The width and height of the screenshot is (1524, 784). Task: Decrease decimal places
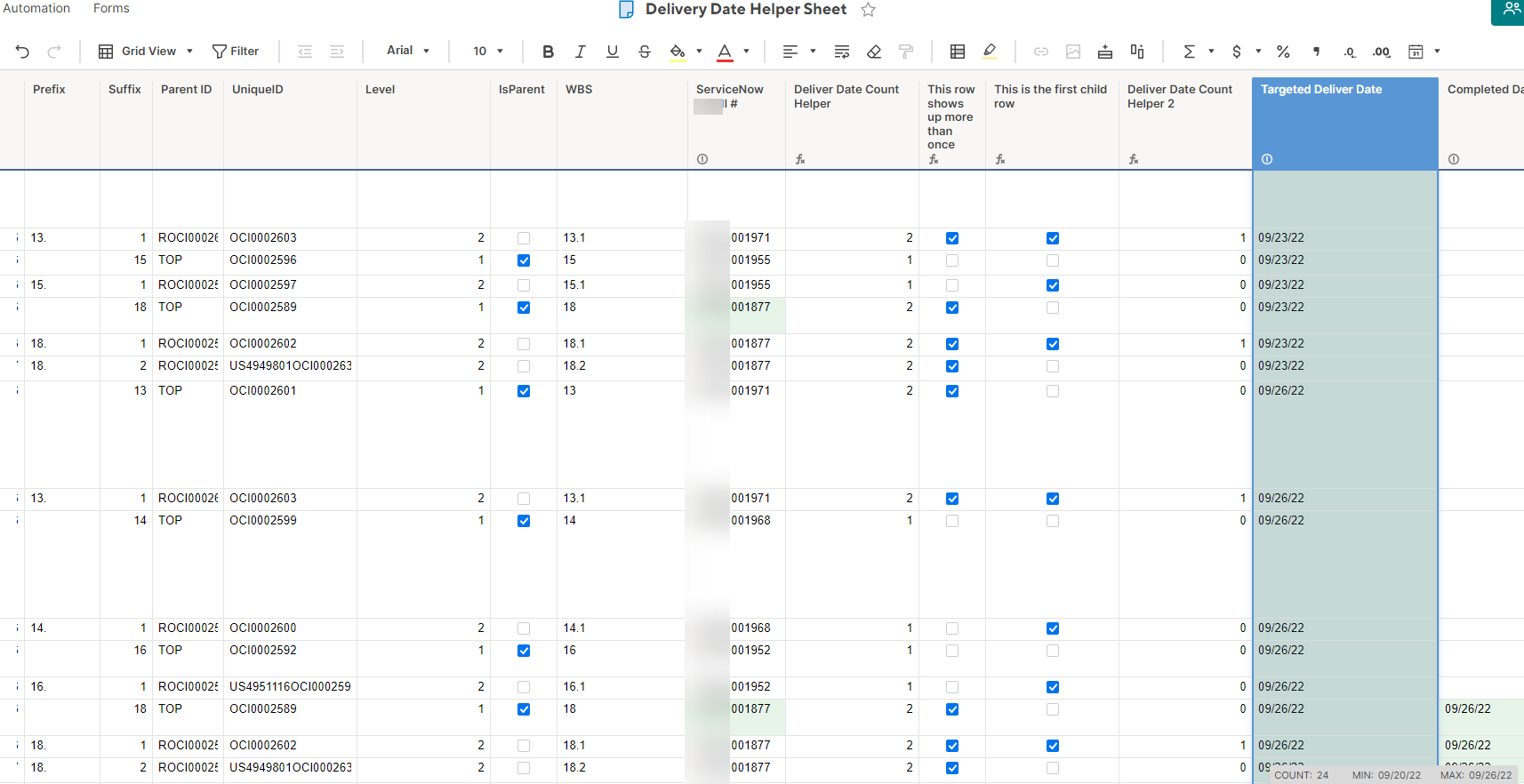click(1350, 52)
